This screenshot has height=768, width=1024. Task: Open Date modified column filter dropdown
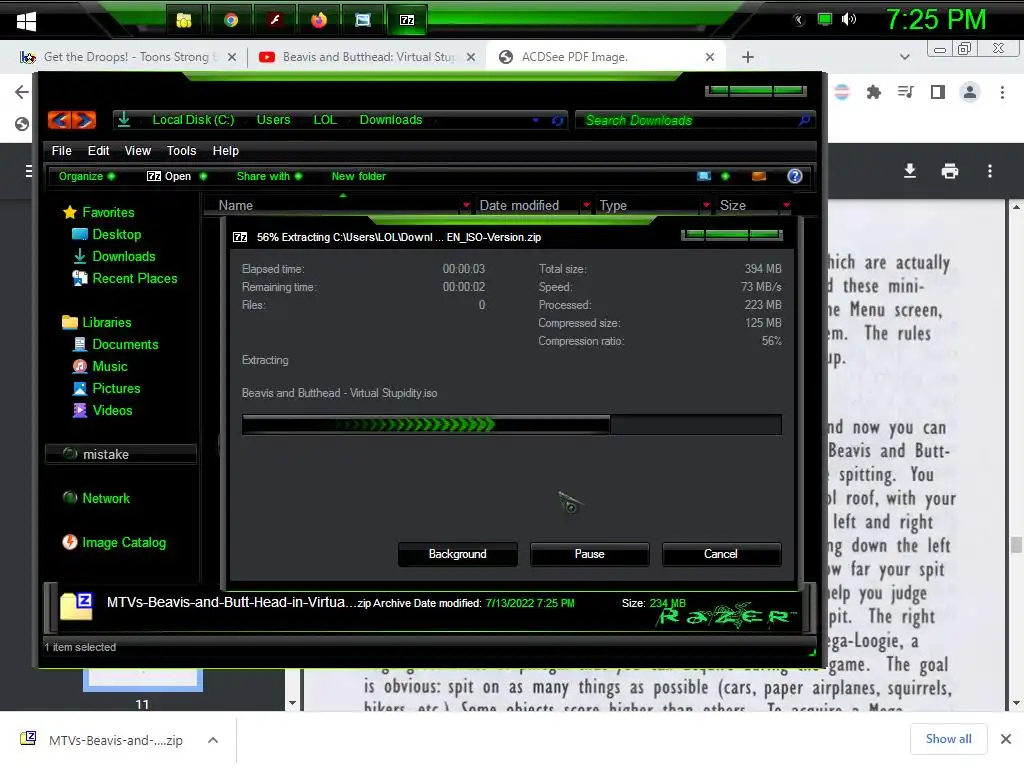(586, 206)
